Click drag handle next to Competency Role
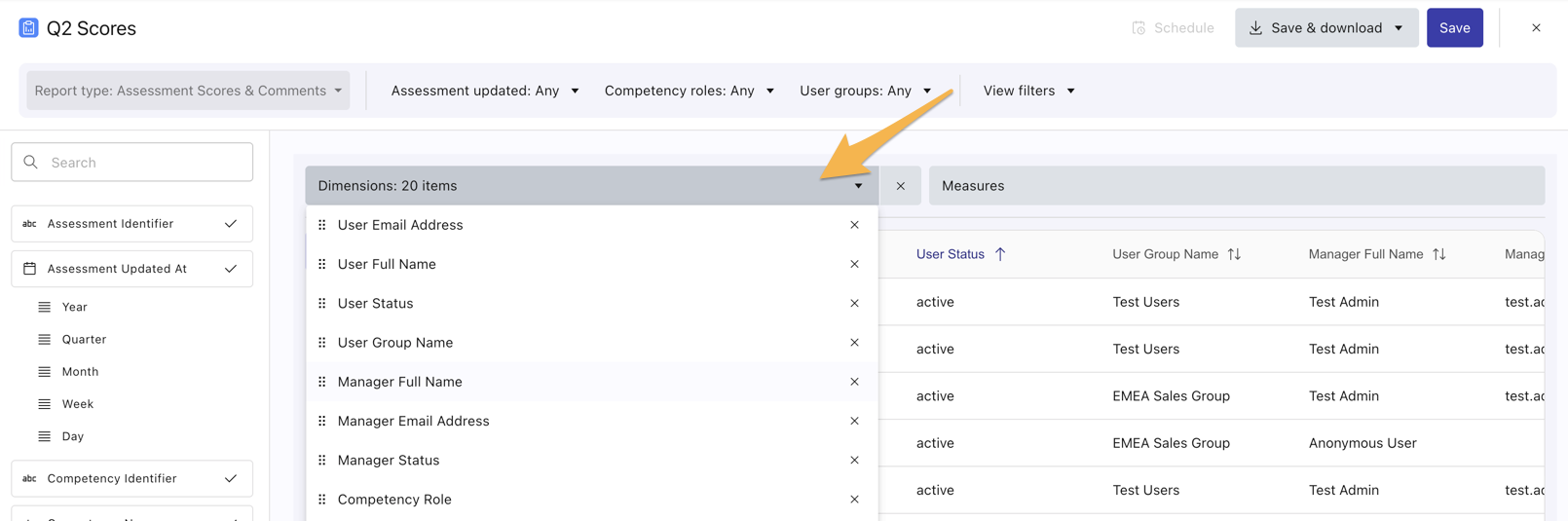The image size is (1568, 521). [x=322, y=500]
